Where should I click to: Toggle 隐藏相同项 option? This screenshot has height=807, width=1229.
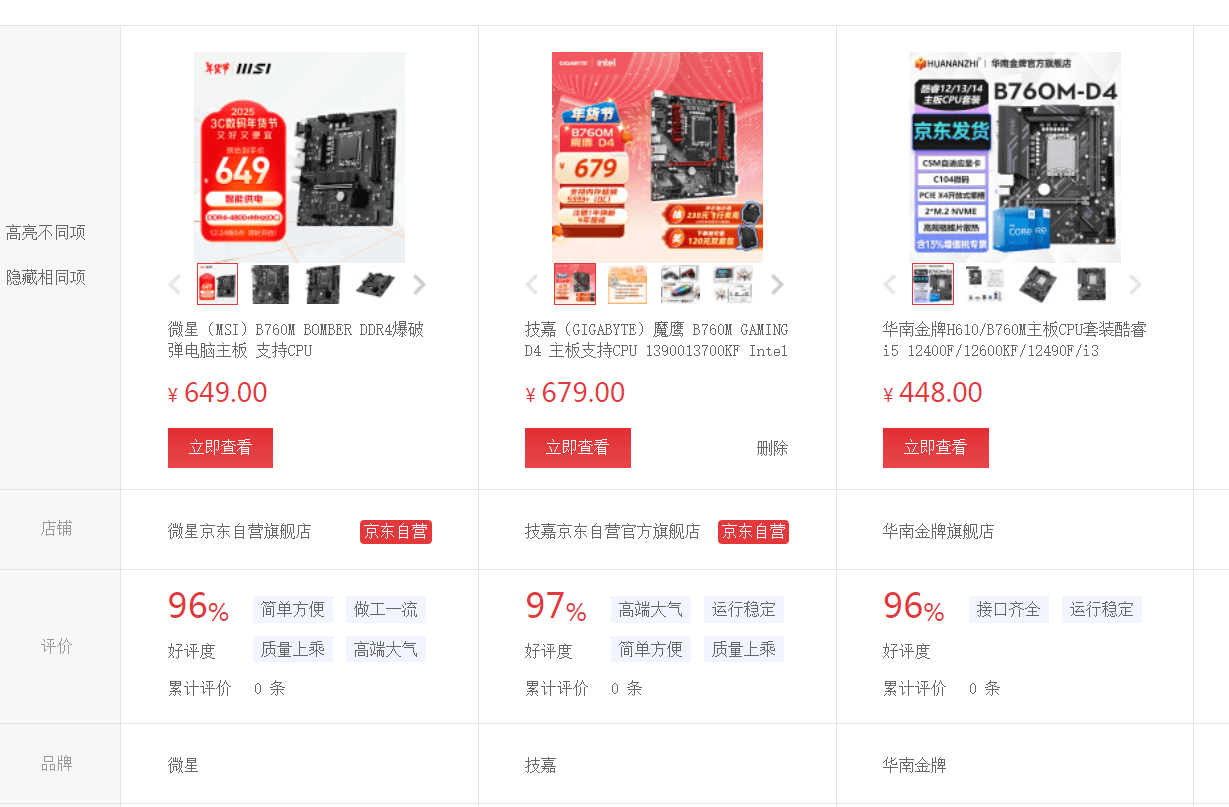(x=46, y=277)
